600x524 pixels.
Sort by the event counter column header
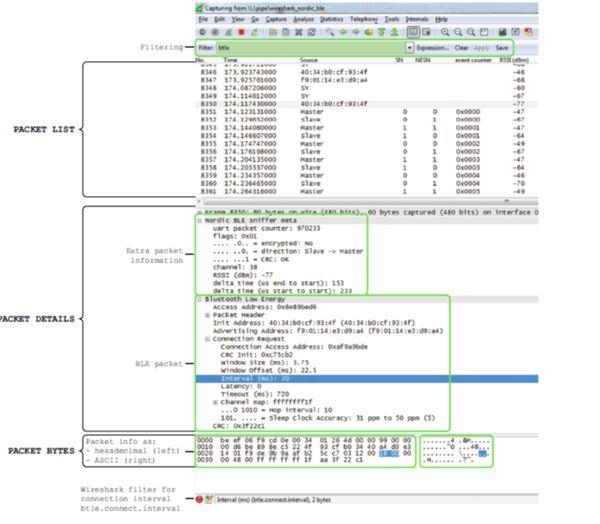[x=473, y=60]
